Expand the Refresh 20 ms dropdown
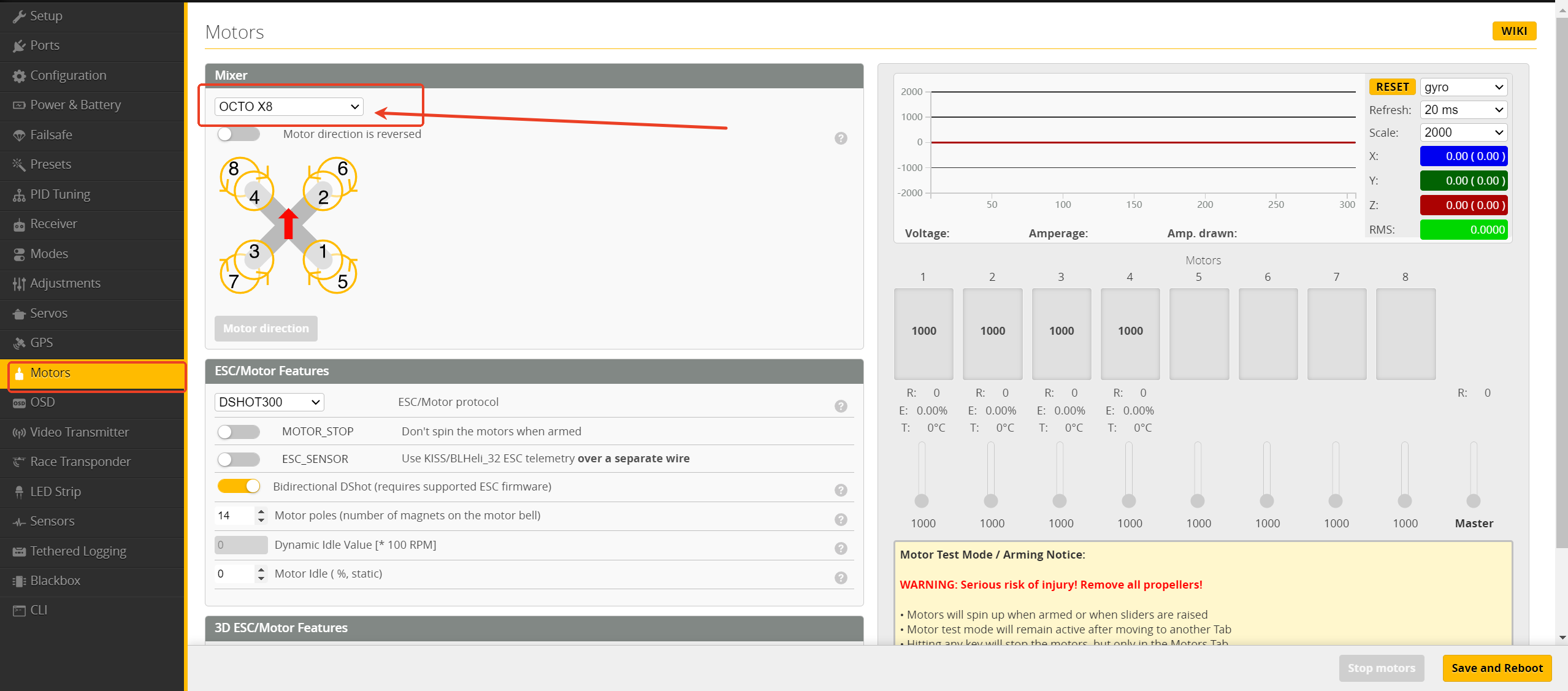The height and width of the screenshot is (691, 1568). (1463, 110)
